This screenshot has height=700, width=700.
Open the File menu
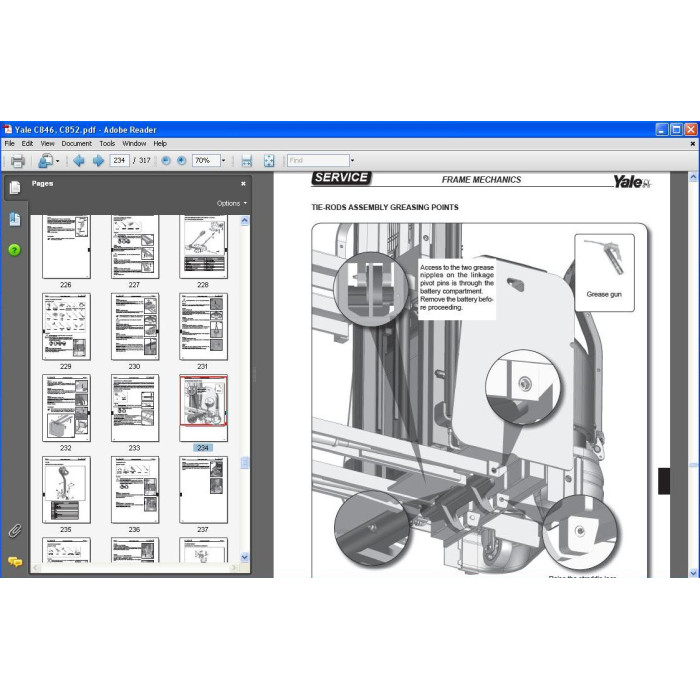(9, 143)
